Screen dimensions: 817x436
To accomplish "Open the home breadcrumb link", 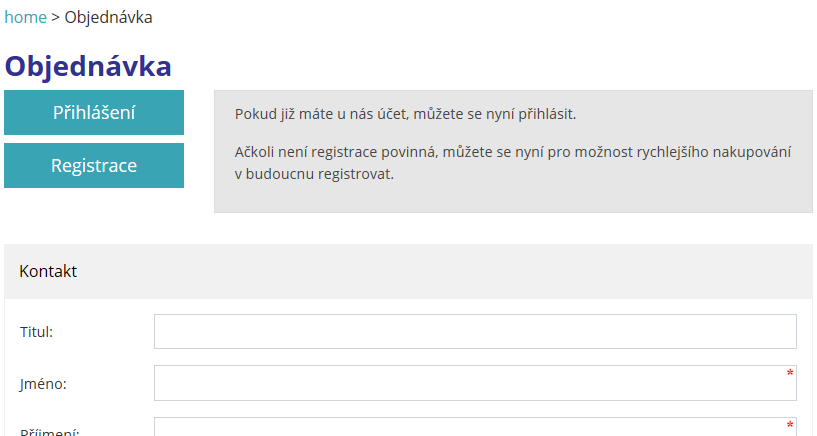I will point(26,17).
